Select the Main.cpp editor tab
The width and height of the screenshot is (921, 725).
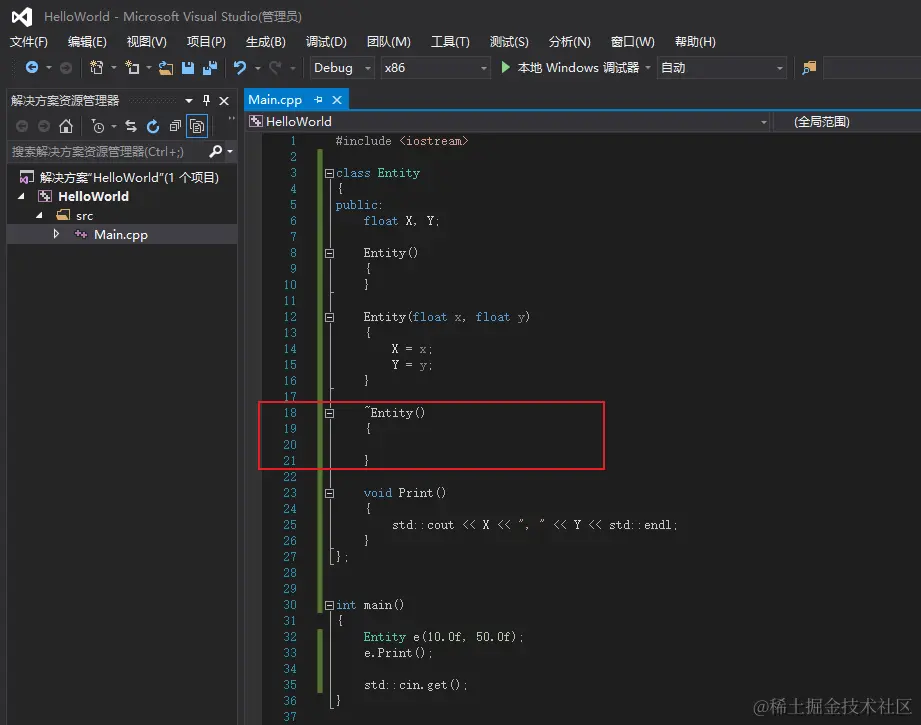(x=275, y=100)
